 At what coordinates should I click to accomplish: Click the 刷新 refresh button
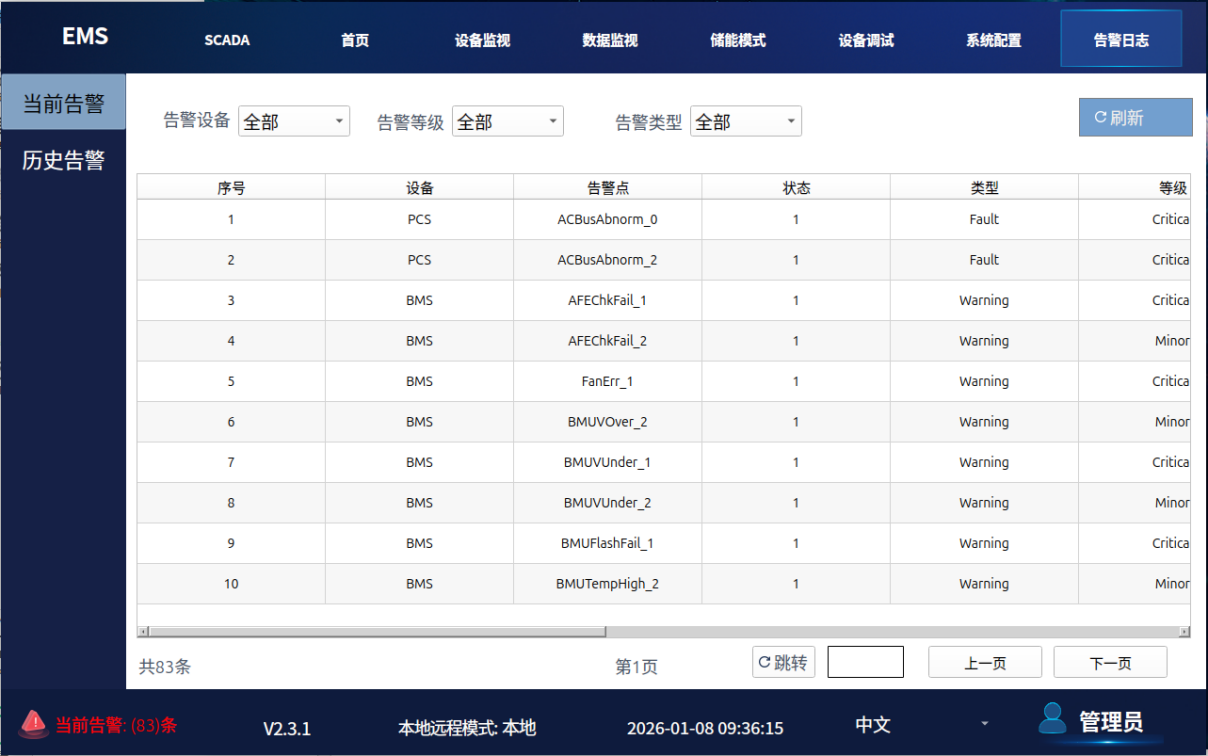(x=1135, y=117)
